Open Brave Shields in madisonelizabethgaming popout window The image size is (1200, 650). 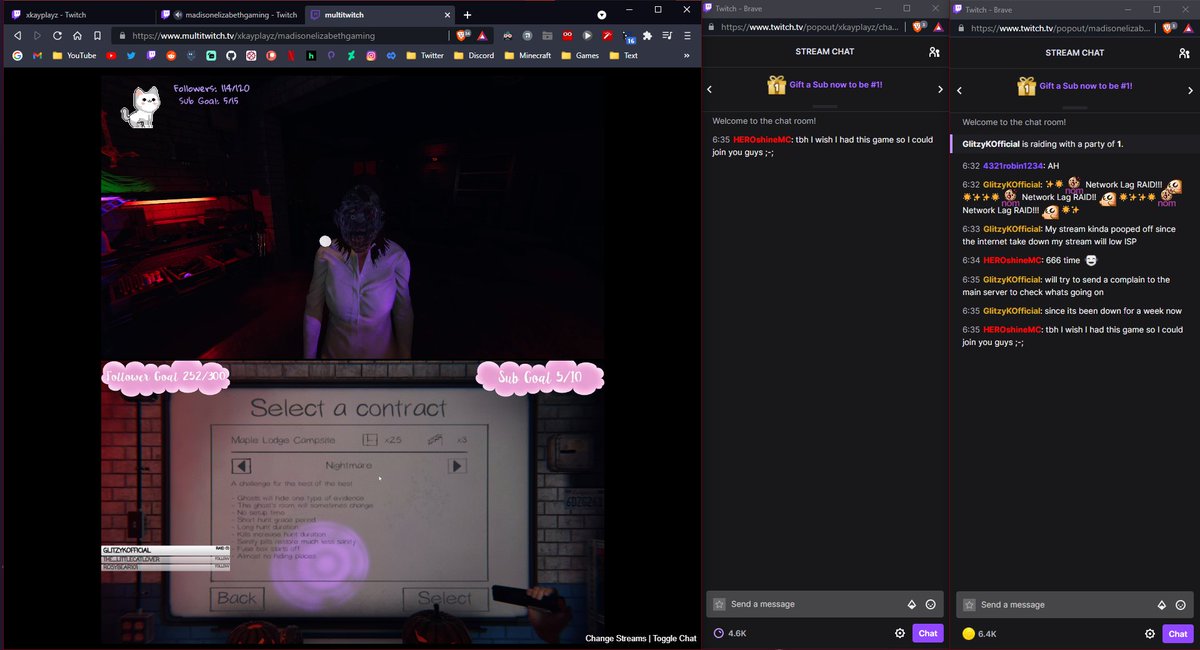pos(1169,27)
